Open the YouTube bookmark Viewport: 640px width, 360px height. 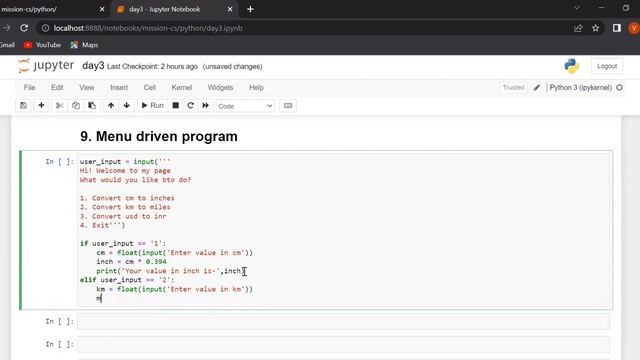pyautogui.click(x=42, y=45)
